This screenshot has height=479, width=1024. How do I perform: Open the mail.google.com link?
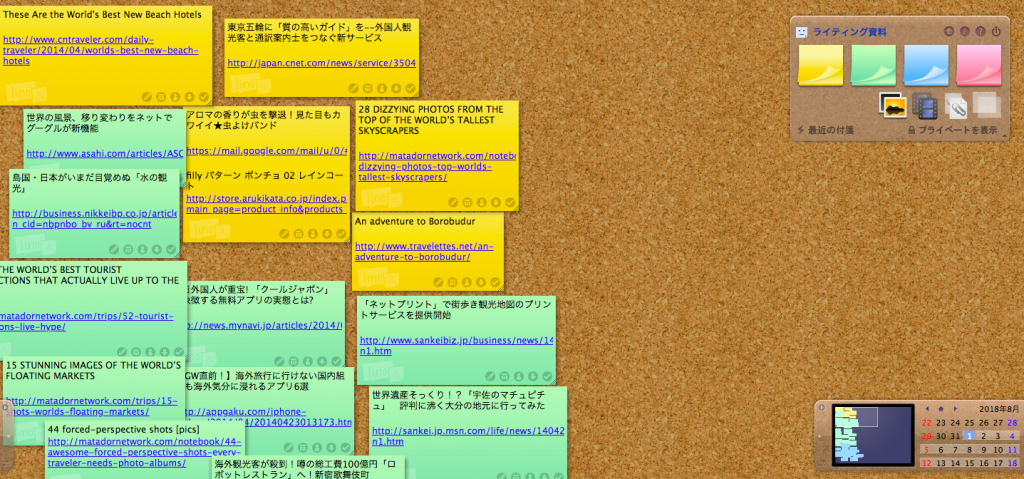pyautogui.click(x=266, y=150)
